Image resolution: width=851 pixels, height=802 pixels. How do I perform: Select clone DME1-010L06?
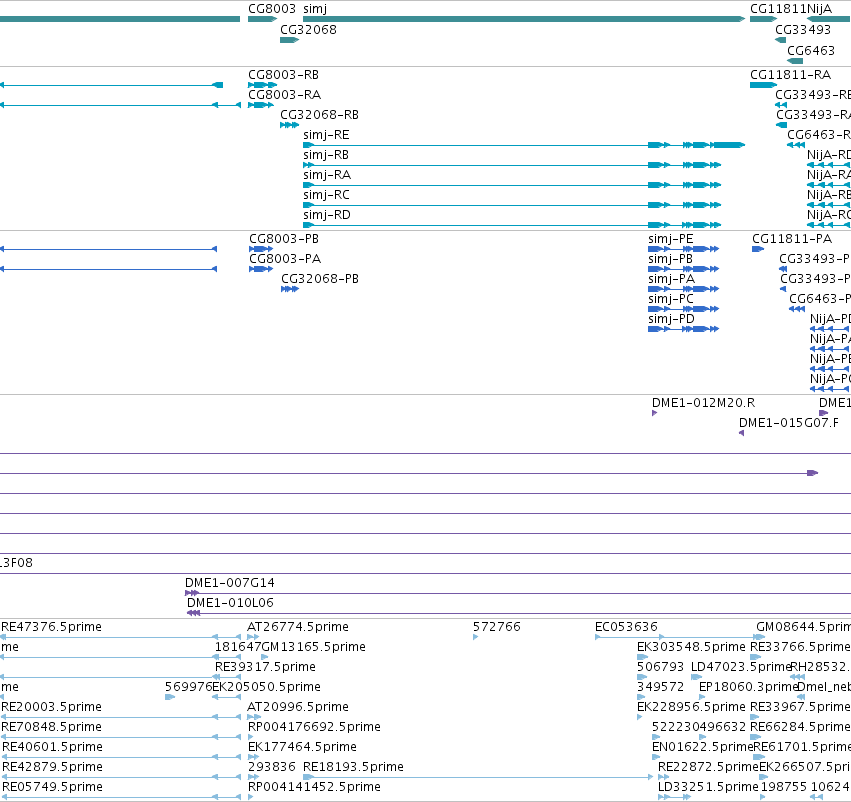230,603
